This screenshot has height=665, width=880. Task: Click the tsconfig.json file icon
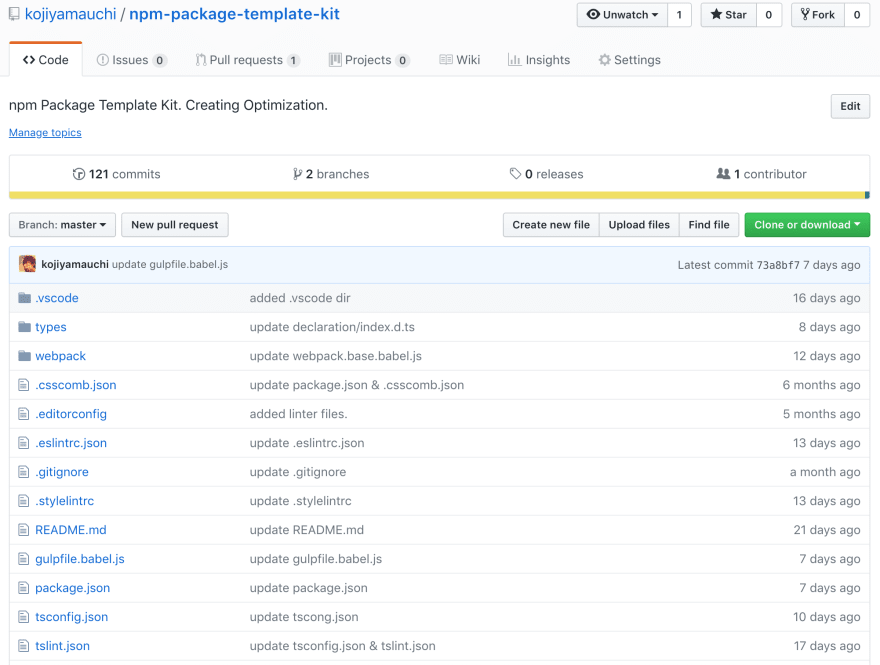[x=24, y=617]
